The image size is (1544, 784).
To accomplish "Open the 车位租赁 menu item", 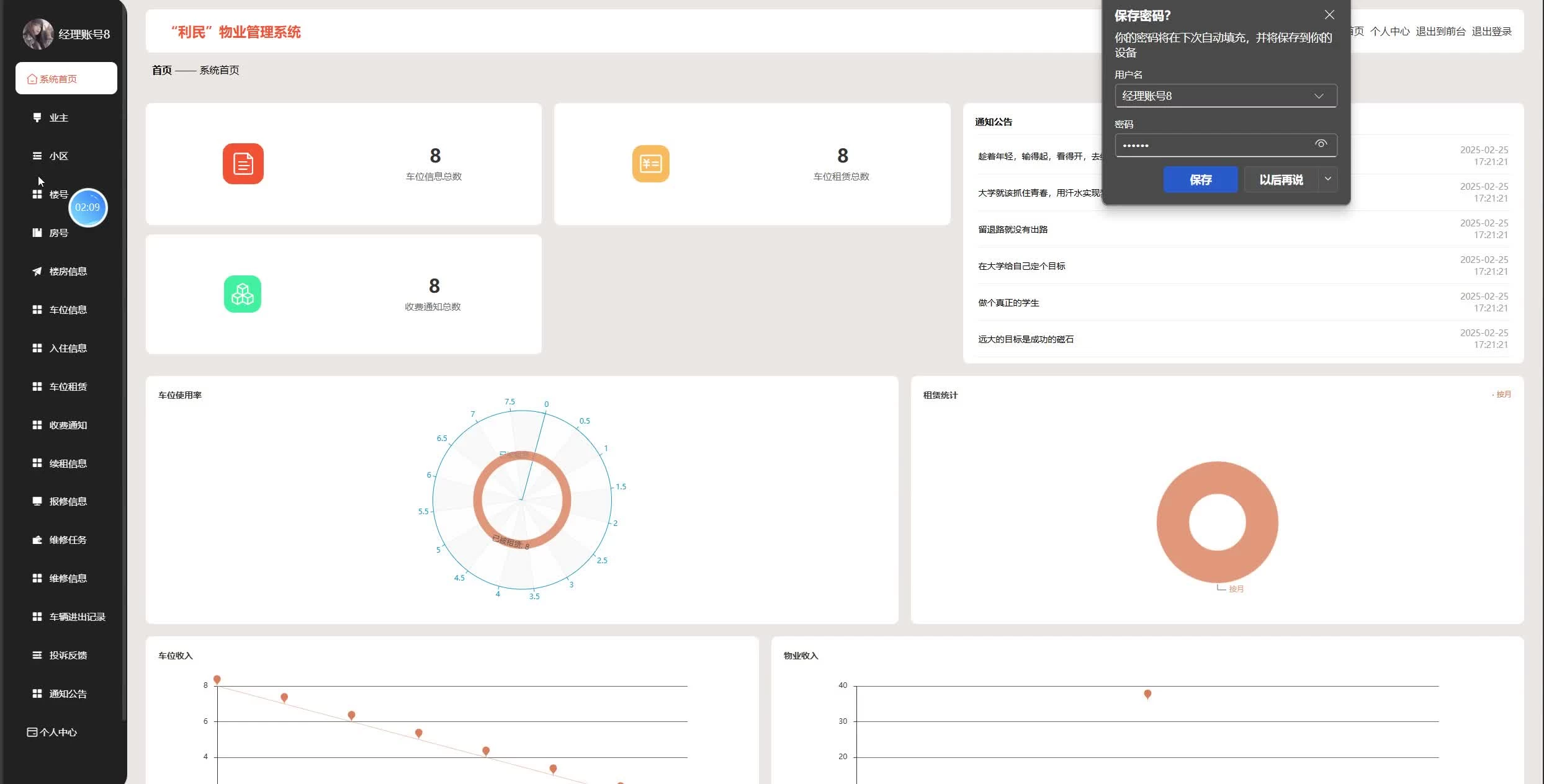I will (68, 386).
